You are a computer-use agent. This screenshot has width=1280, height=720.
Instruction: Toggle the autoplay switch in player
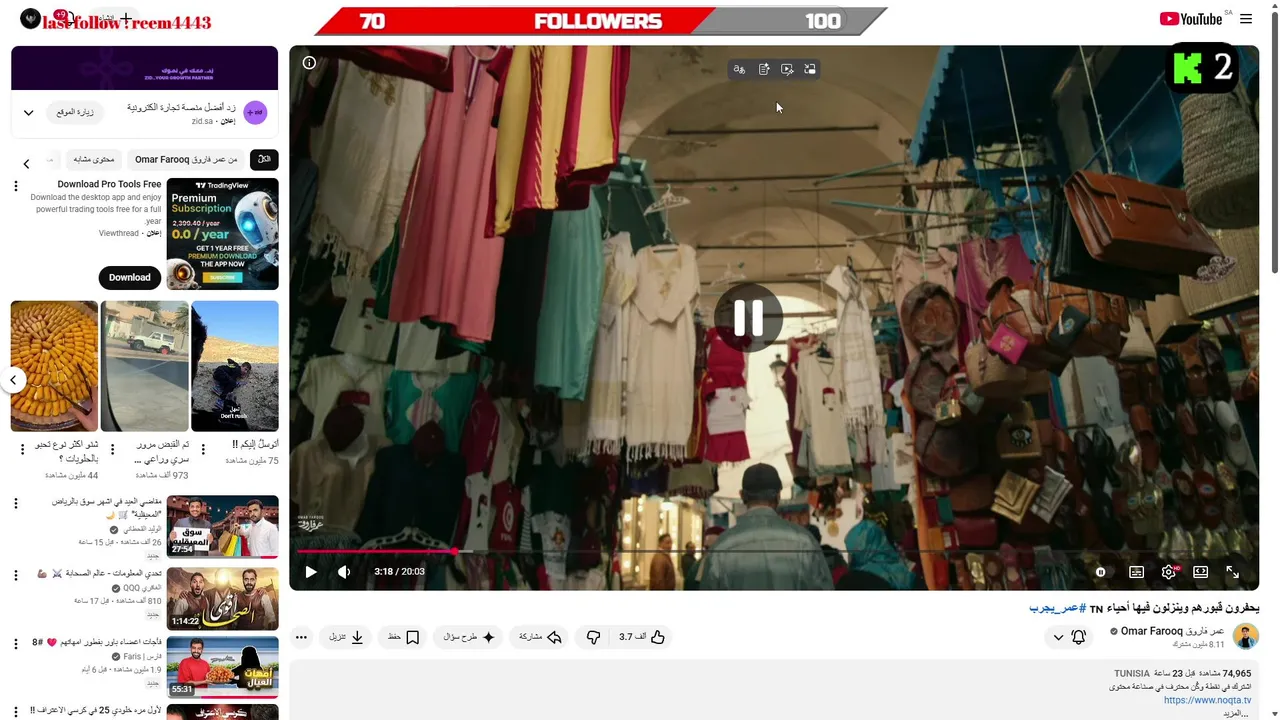pyautogui.click(x=1100, y=572)
